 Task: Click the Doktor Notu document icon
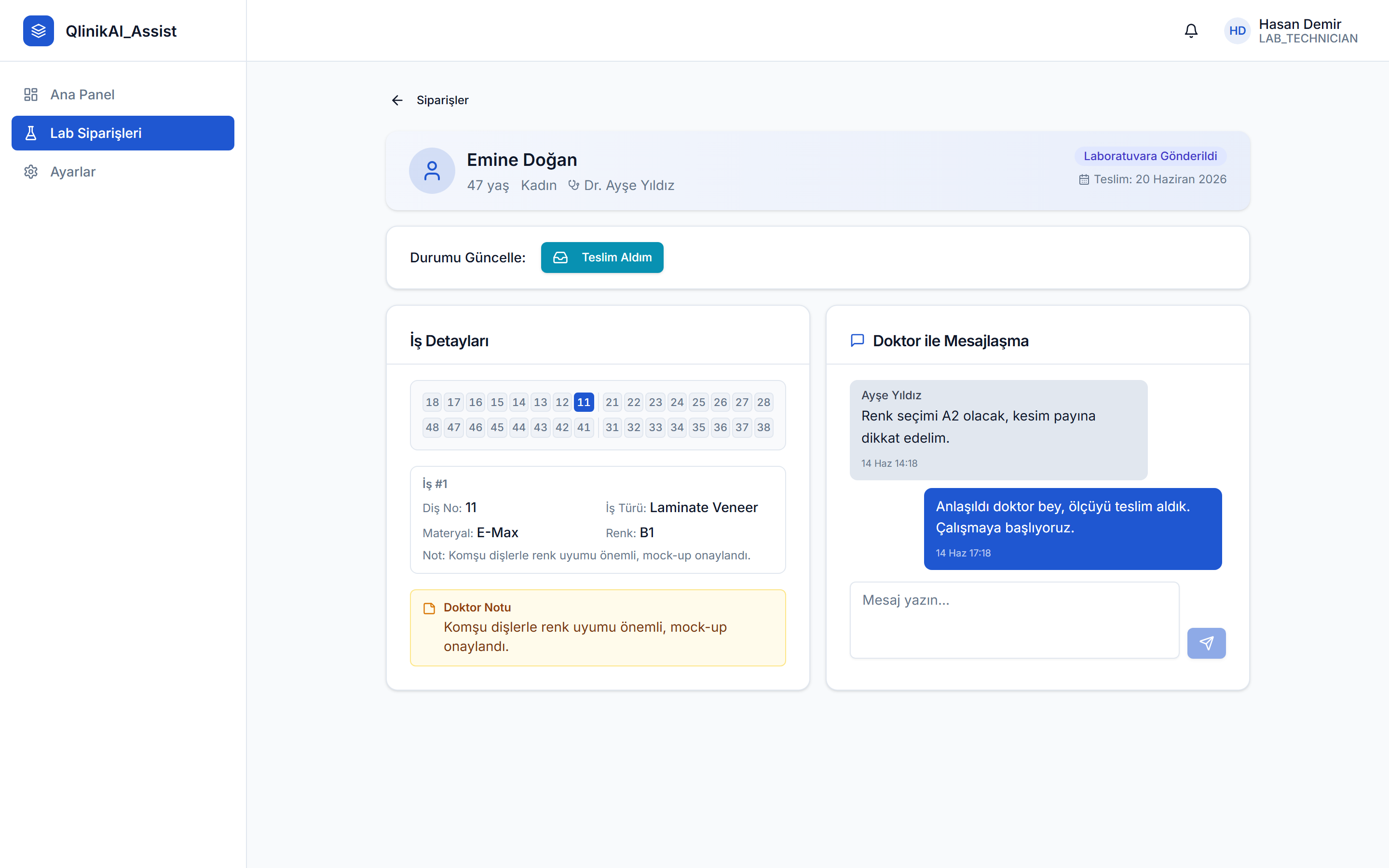(x=429, y=609)
